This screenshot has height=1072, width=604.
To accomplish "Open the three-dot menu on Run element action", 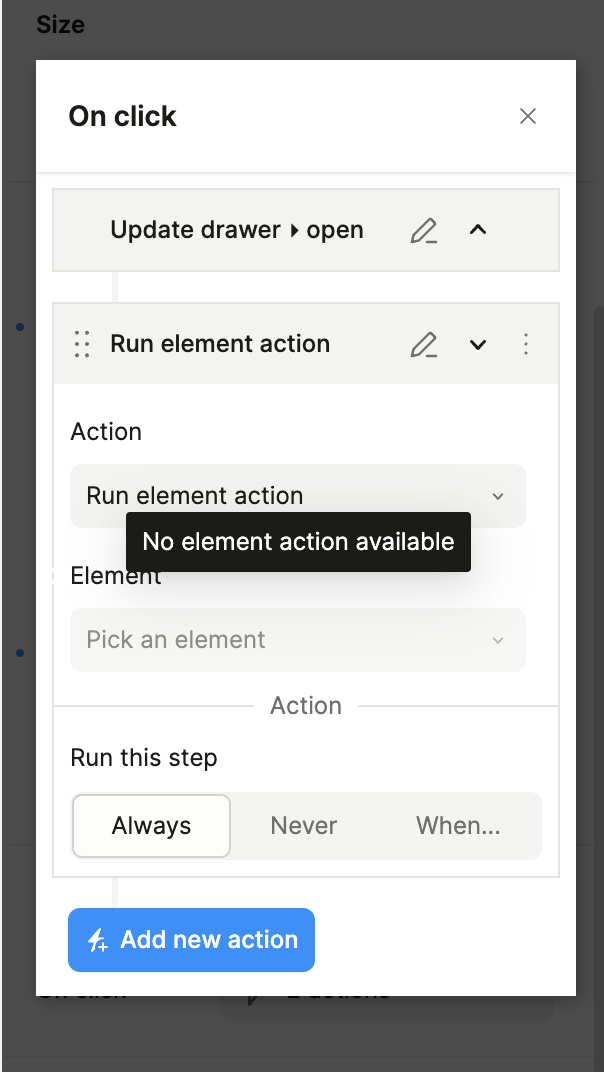I will (x=526, y=344).
